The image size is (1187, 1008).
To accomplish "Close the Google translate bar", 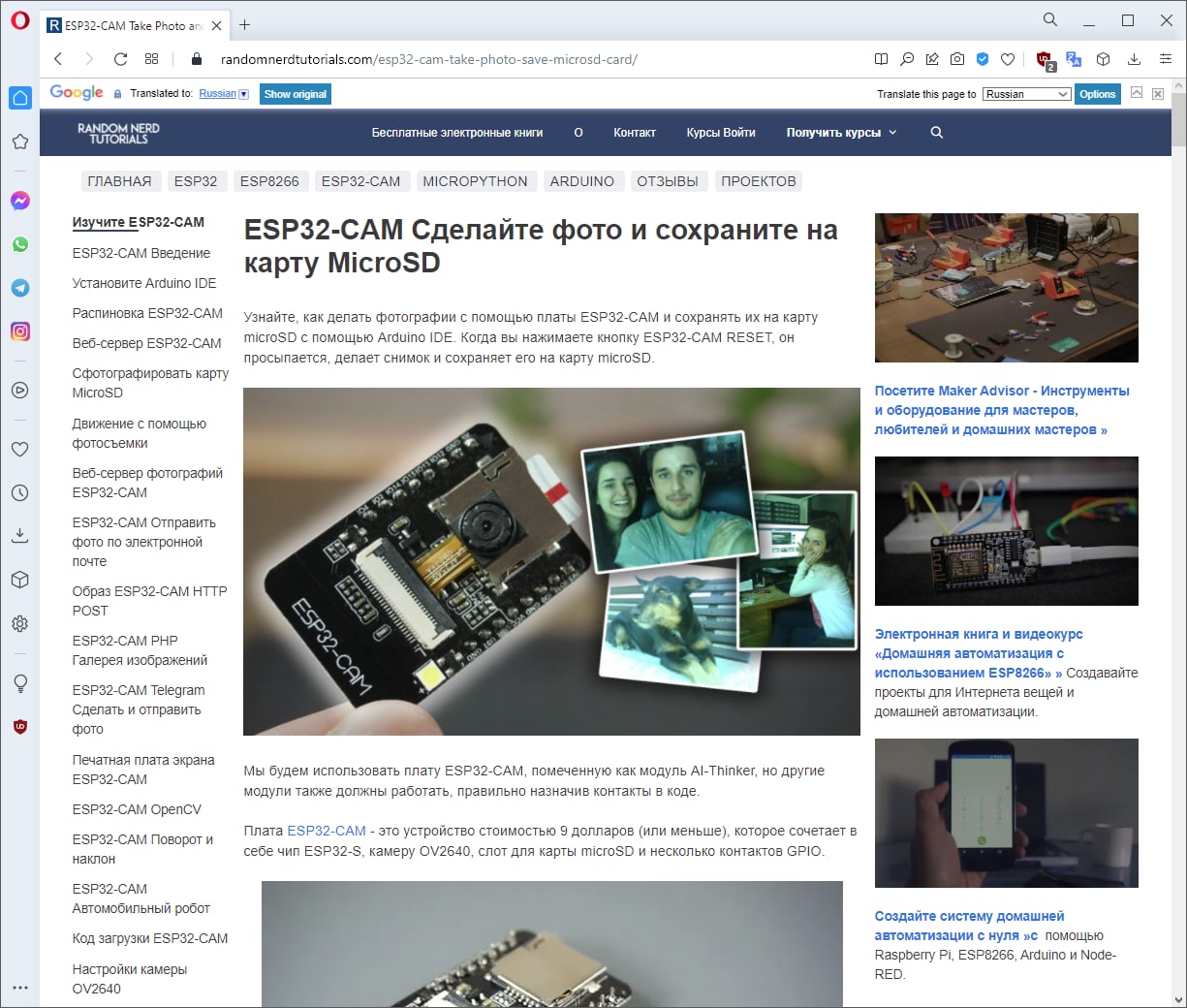I will point(1158,94).
